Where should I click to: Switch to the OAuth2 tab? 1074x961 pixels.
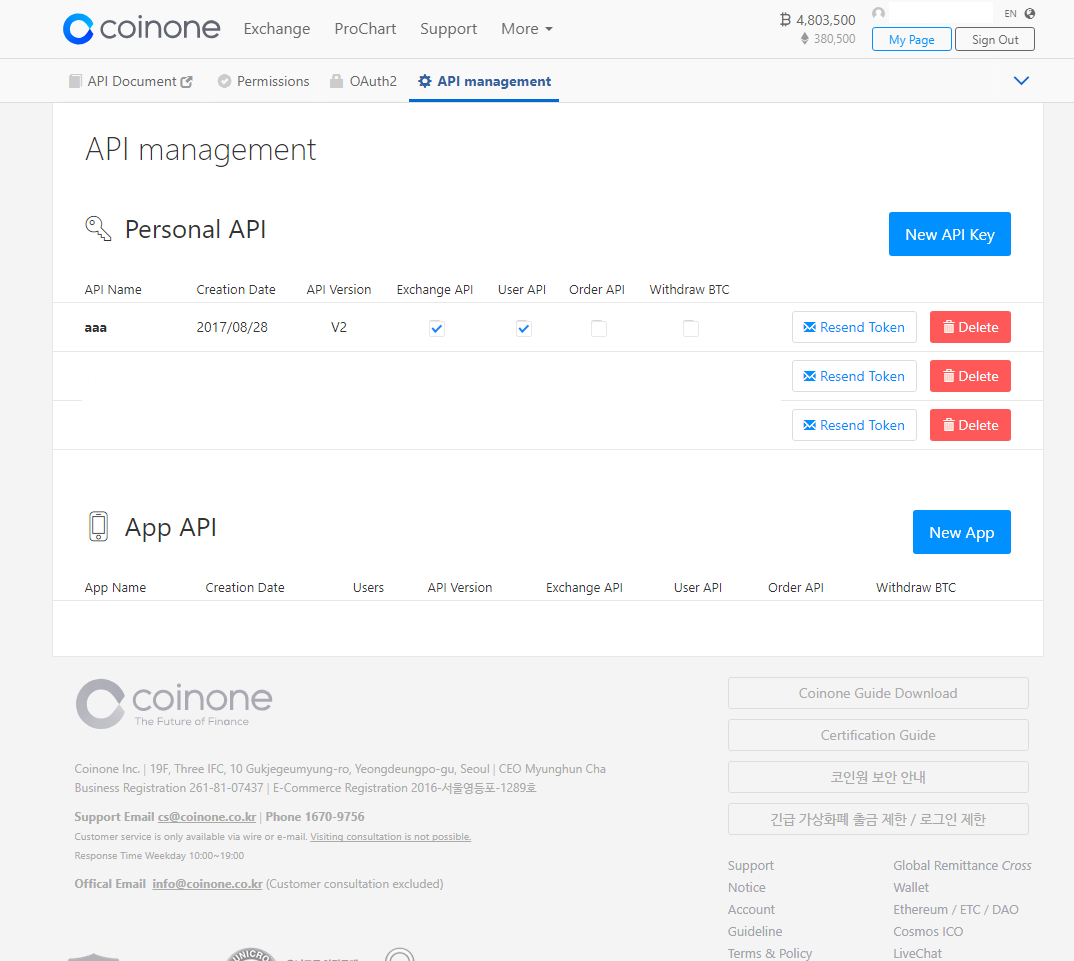[x=363, y=82]
